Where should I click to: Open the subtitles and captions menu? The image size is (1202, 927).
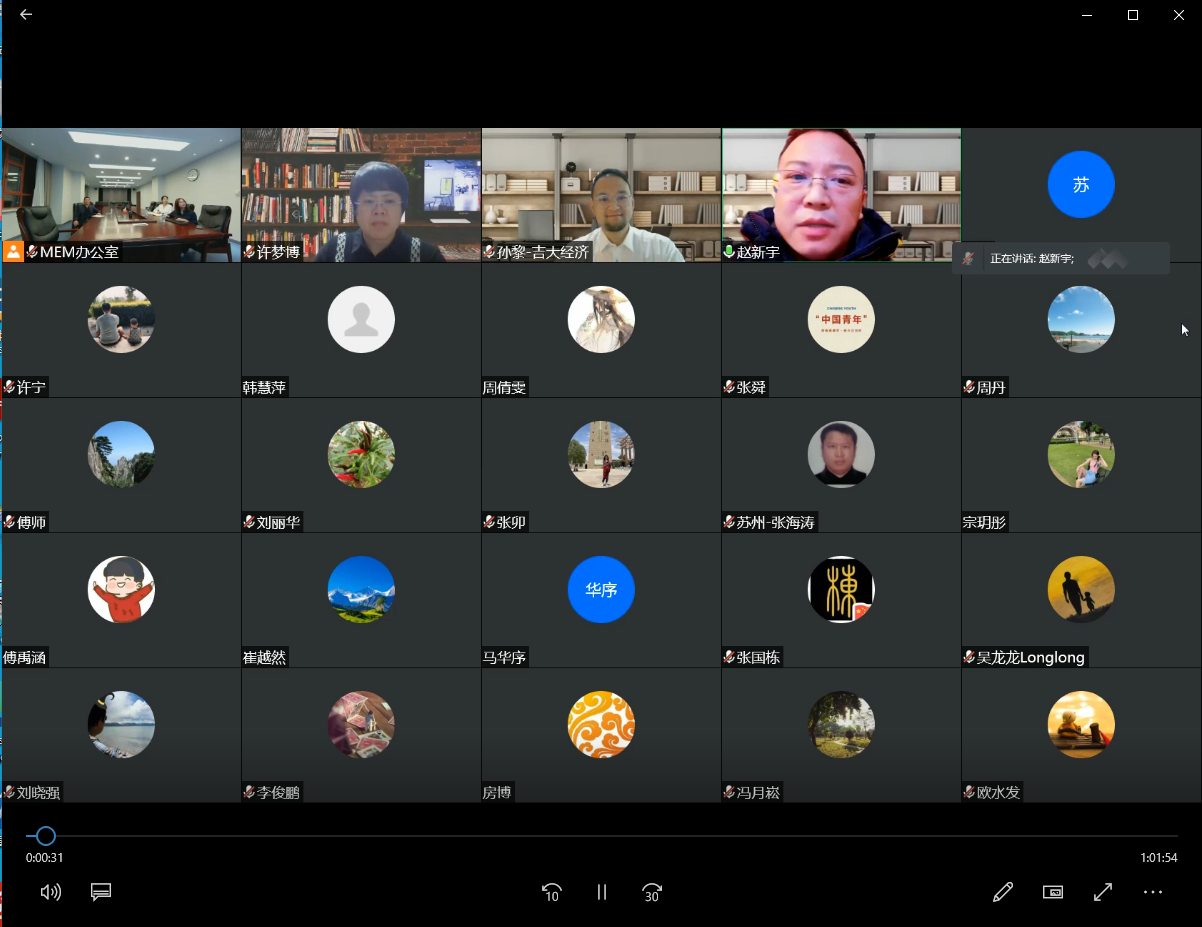101,892
